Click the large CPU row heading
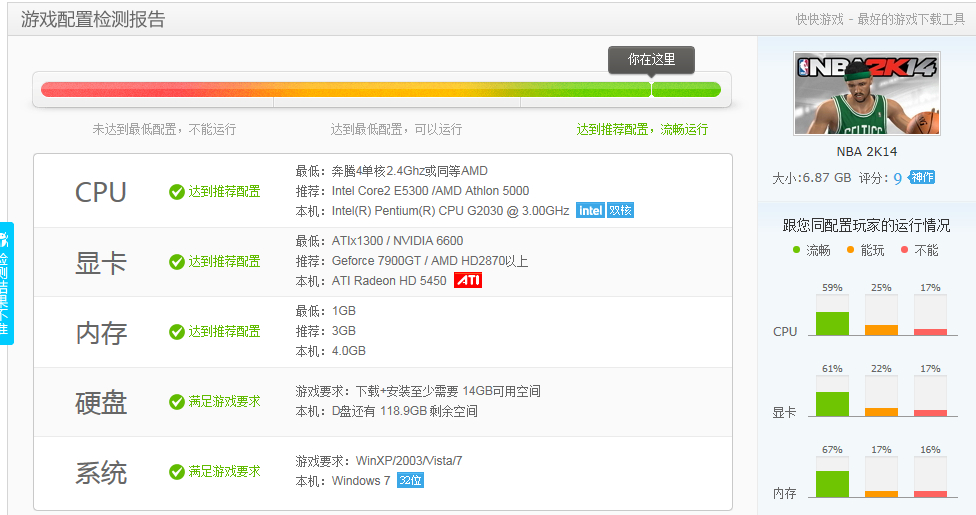 101,192
